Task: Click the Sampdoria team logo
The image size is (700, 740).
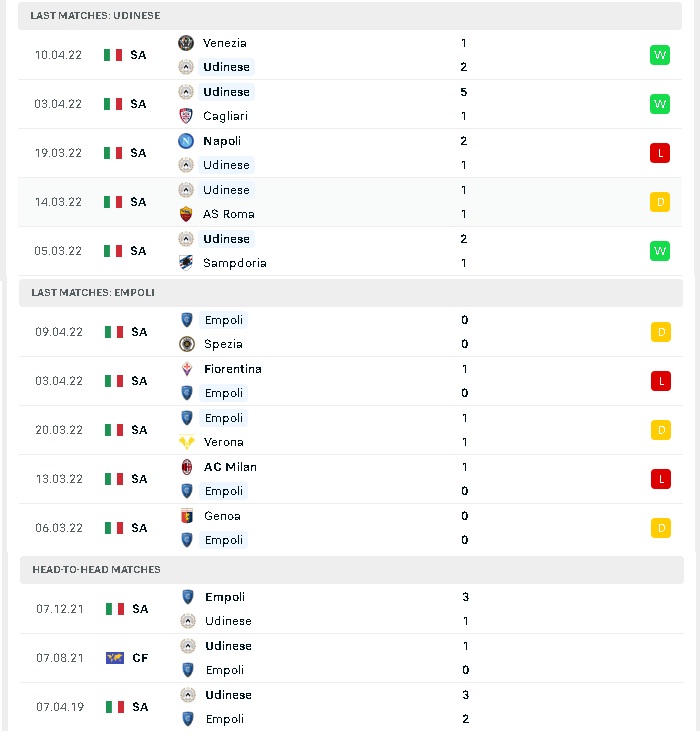Action: (186, 262)
